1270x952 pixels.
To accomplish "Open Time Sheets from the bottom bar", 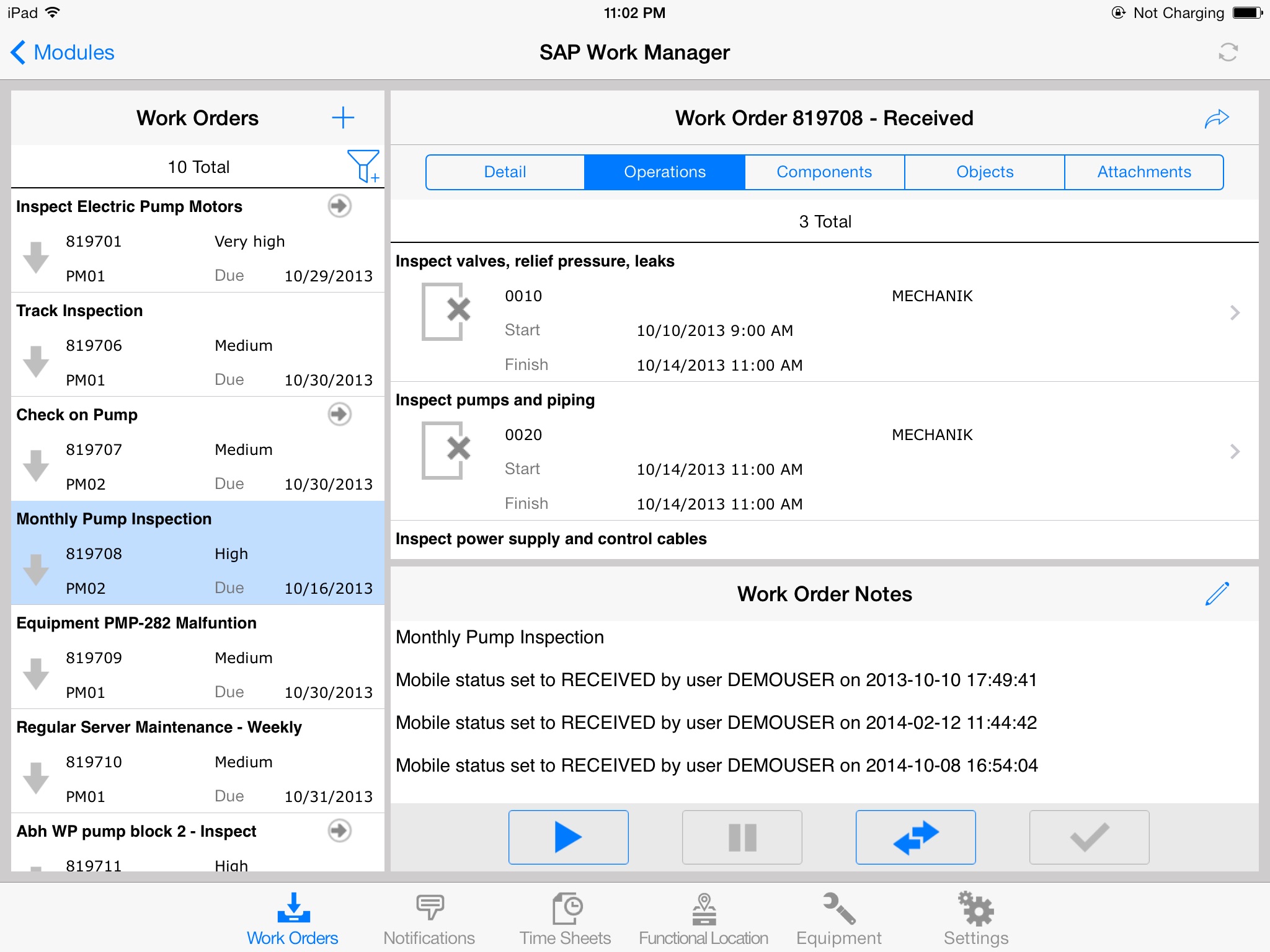I will coord(566,919).
